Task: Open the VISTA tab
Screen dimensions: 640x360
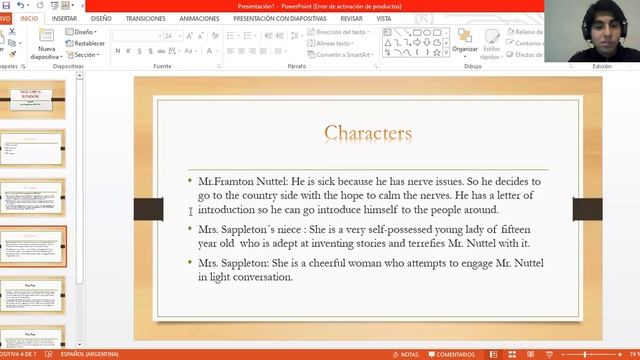Action: tap(384, 19)
